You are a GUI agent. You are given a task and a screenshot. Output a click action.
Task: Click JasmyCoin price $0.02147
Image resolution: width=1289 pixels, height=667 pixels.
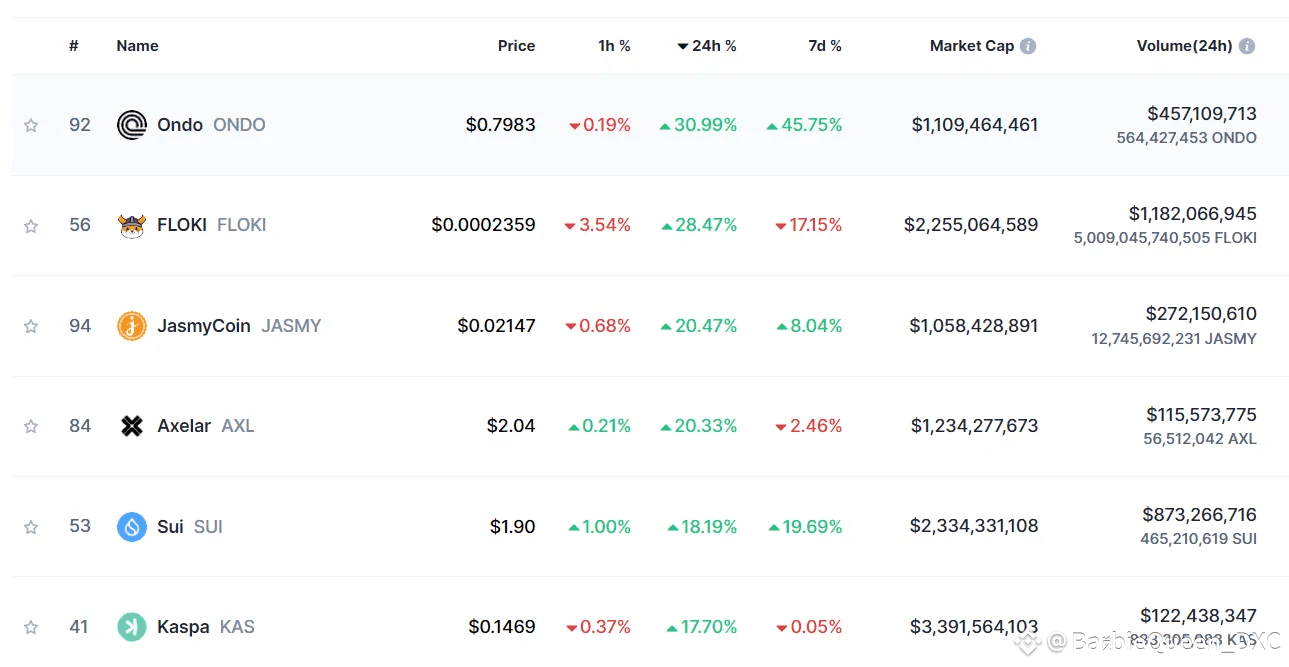coord(496,326)
